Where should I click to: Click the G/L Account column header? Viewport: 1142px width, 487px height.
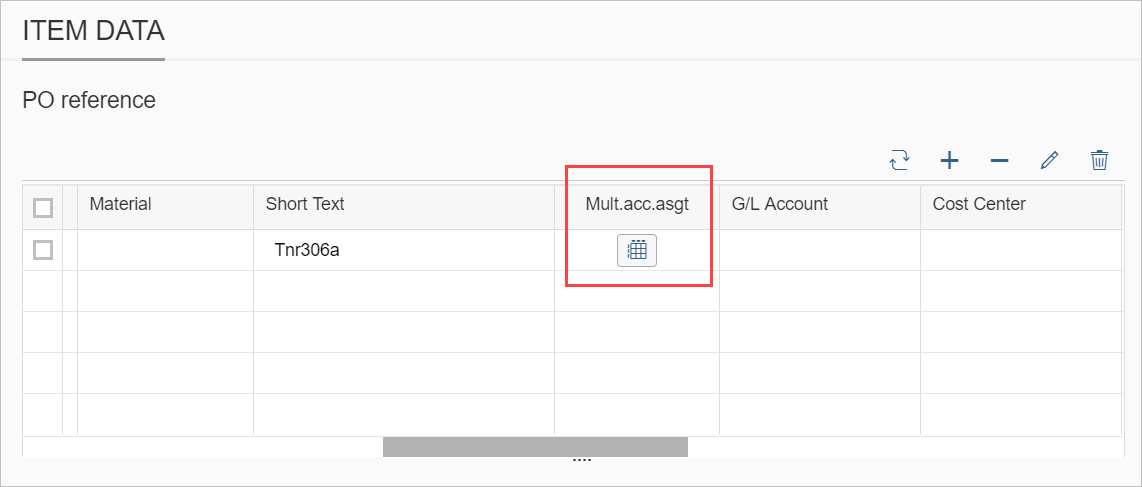click(780, 204)
